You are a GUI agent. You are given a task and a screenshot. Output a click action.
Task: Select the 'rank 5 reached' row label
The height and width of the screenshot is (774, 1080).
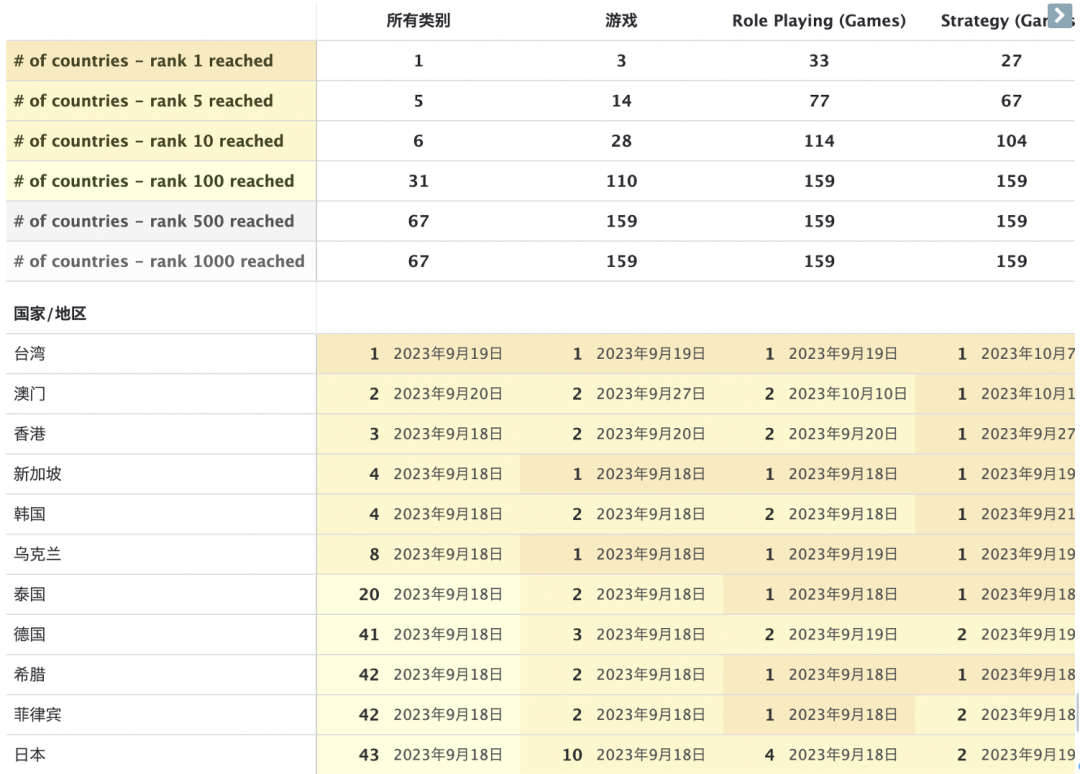pos(143,101)
